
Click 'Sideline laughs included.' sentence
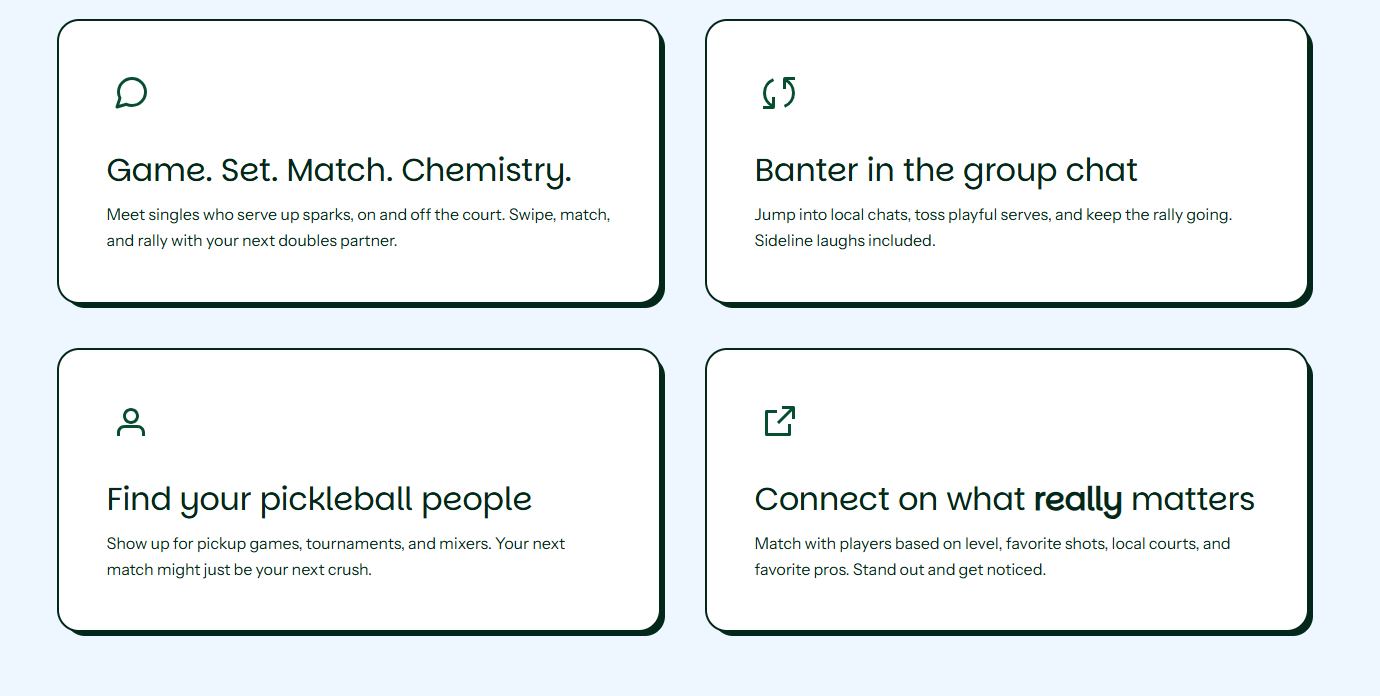pyautogui.click(x=845, y=241)
